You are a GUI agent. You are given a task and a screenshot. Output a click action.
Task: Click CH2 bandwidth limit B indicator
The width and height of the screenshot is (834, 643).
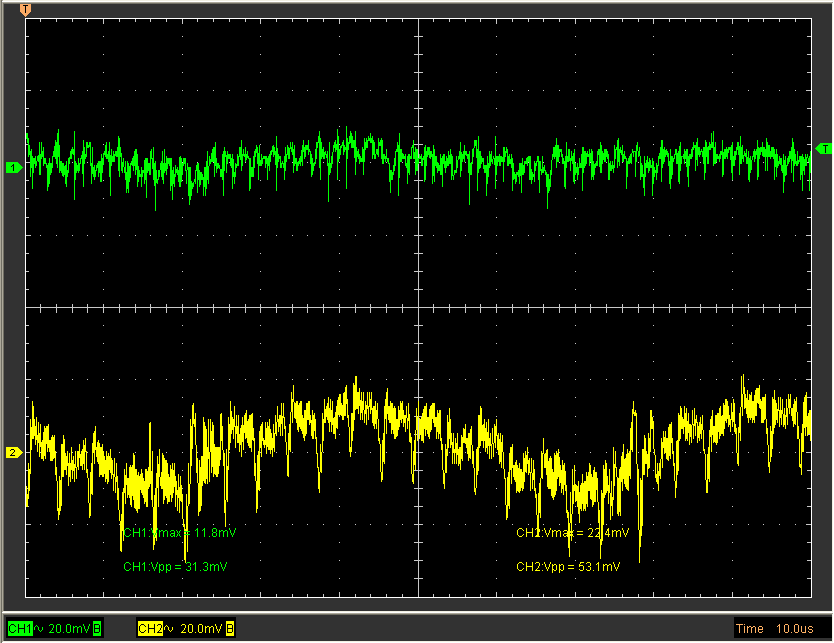coord(230,629)
